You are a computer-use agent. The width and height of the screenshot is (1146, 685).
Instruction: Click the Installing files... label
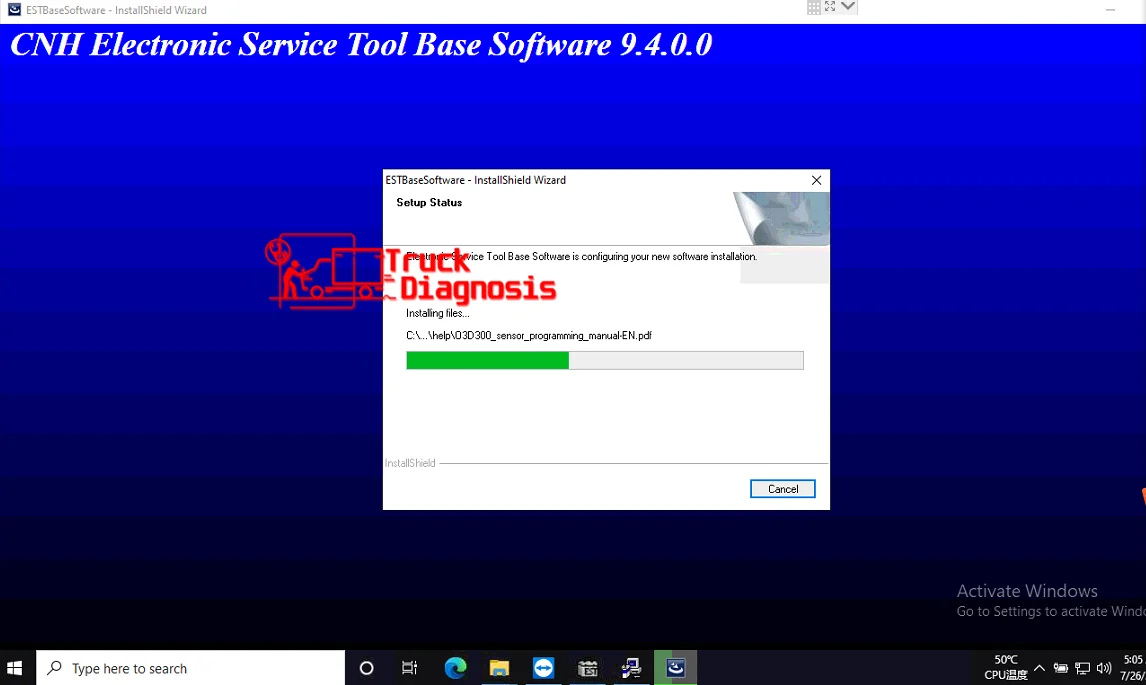(437, 313)
